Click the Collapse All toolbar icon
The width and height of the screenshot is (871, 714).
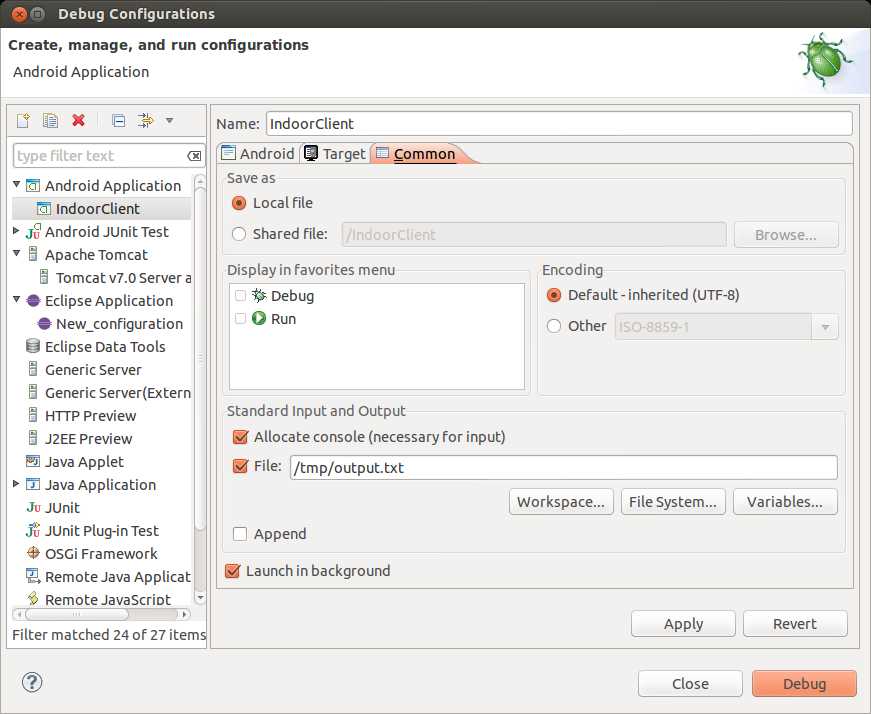(x=118, y=121)
